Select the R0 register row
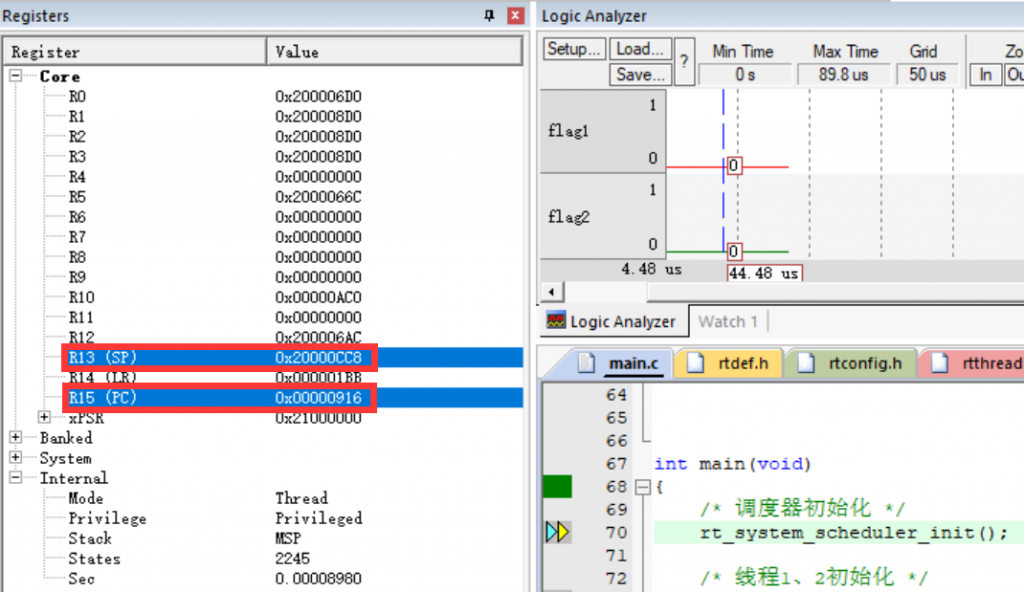 264,96
